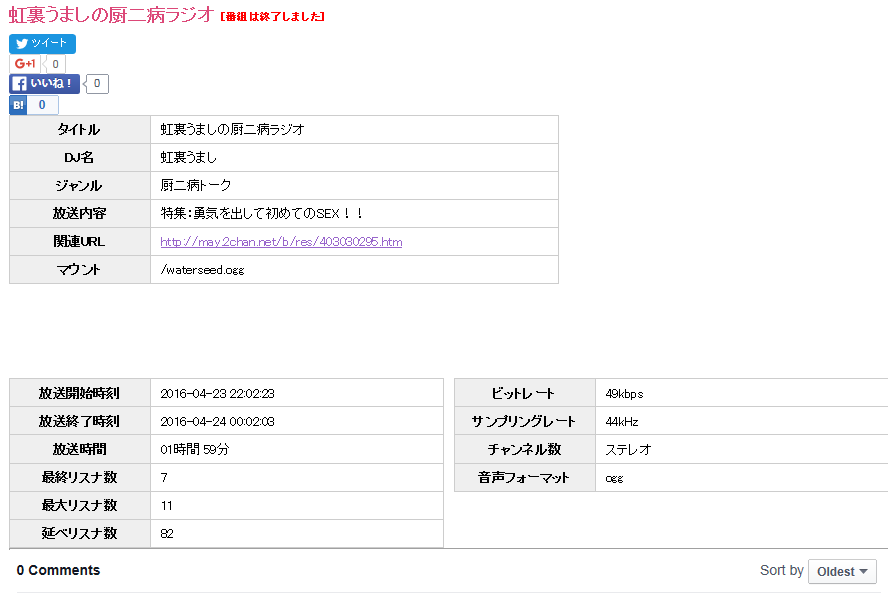Open the 虹裏うましの厨二病ラジオ page title link

click(111, 14)
